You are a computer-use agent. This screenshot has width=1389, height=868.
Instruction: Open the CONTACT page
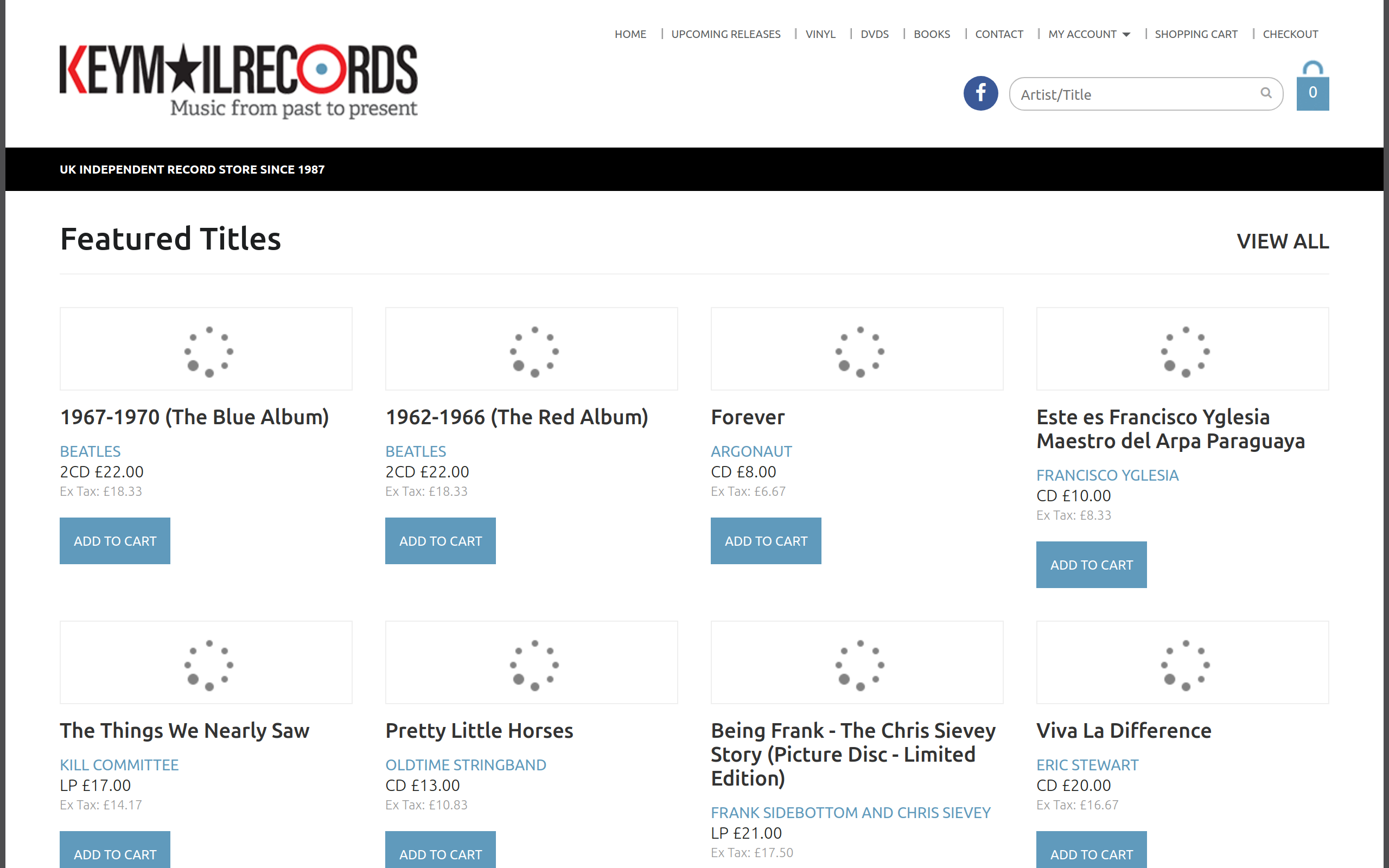point(999,34)
